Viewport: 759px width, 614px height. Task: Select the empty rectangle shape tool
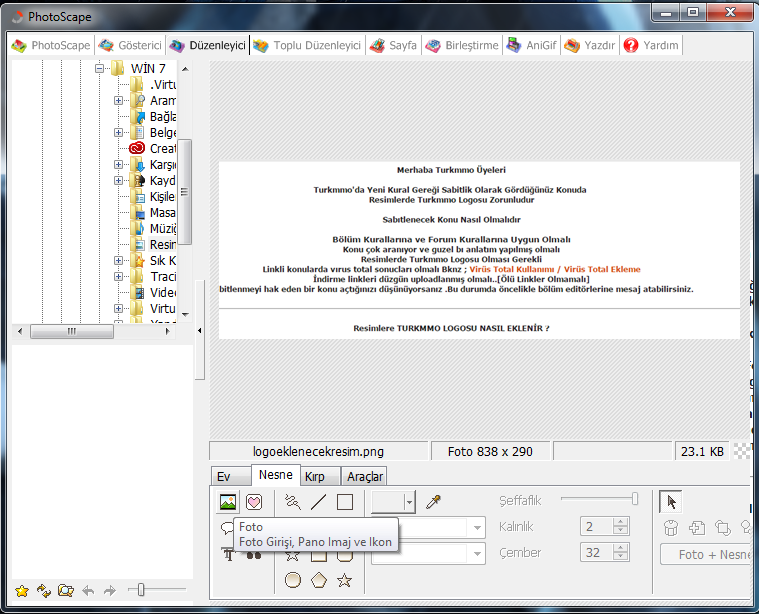(x=345, y=502)
